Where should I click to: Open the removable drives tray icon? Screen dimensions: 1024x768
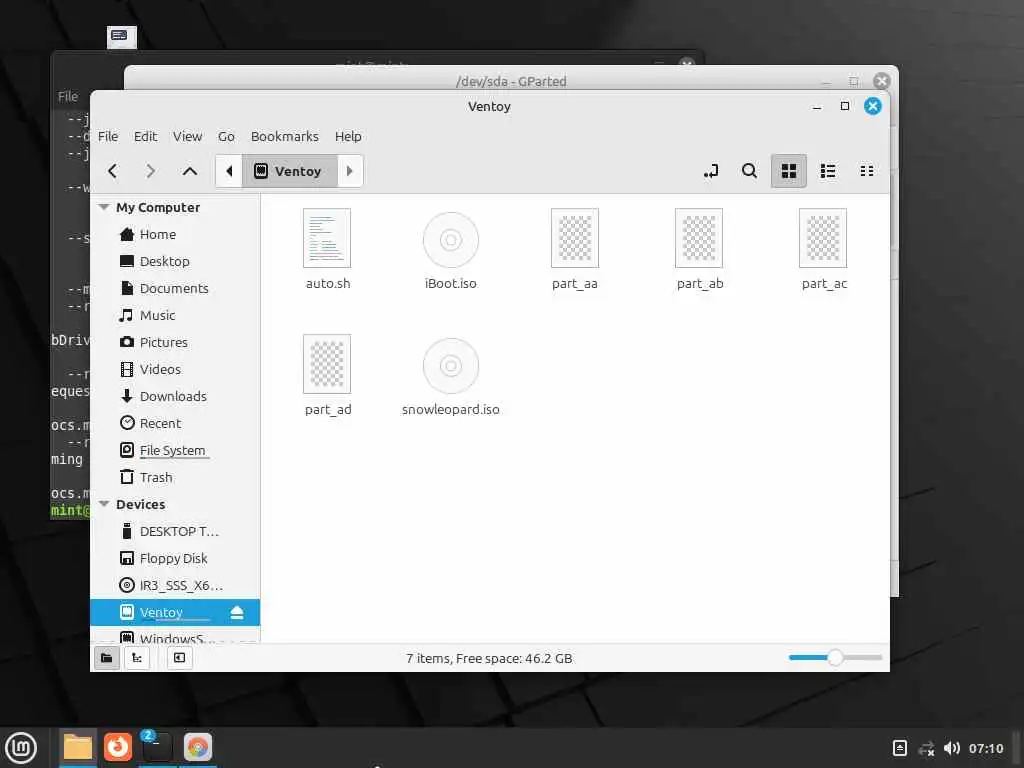click(899, 748)
